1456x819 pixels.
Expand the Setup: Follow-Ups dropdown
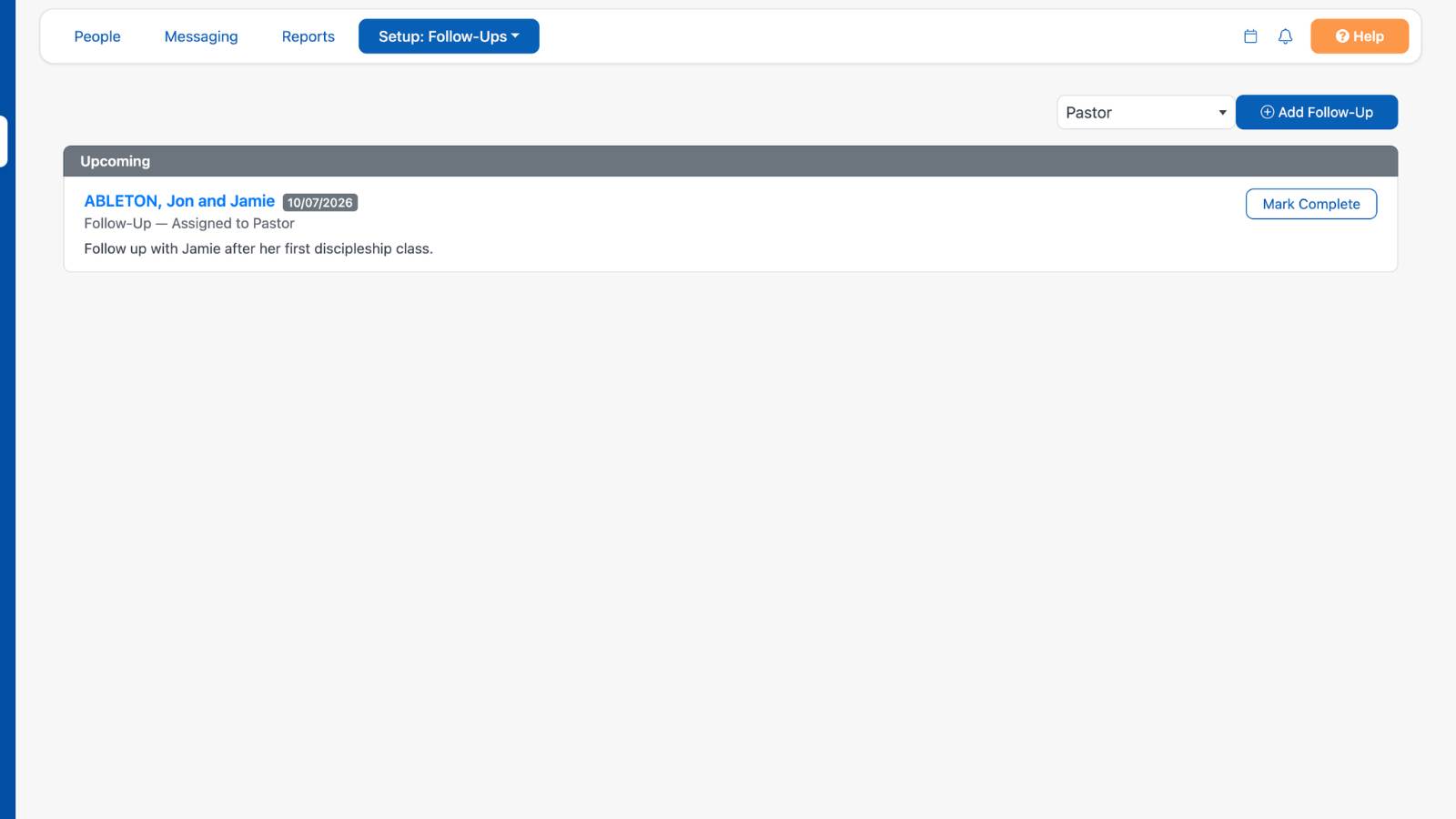pos(449,36)
